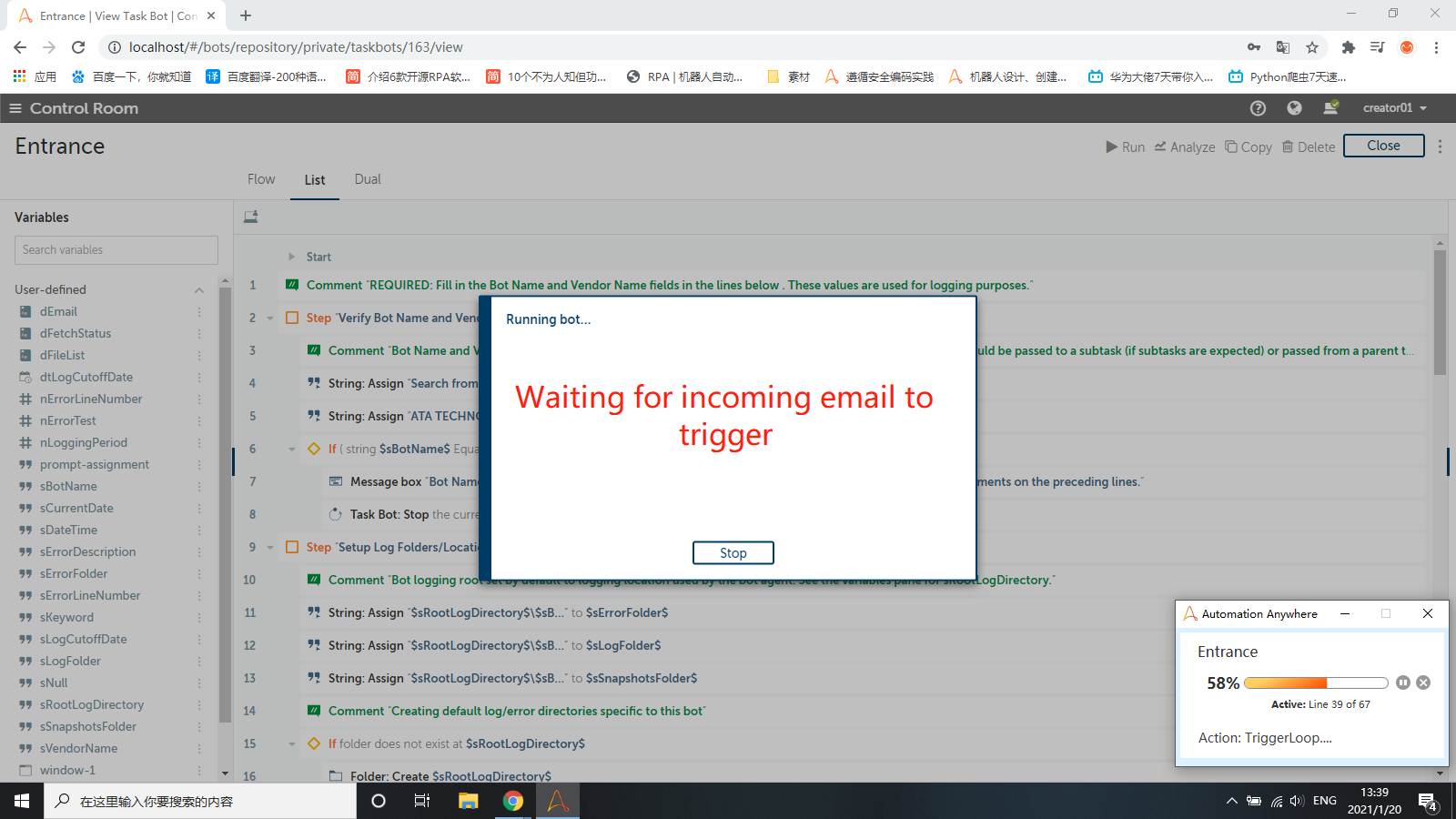Viewport: 1456px width, 819px height.
Task: Focus the Search variables field
Action: pos(116,250)
